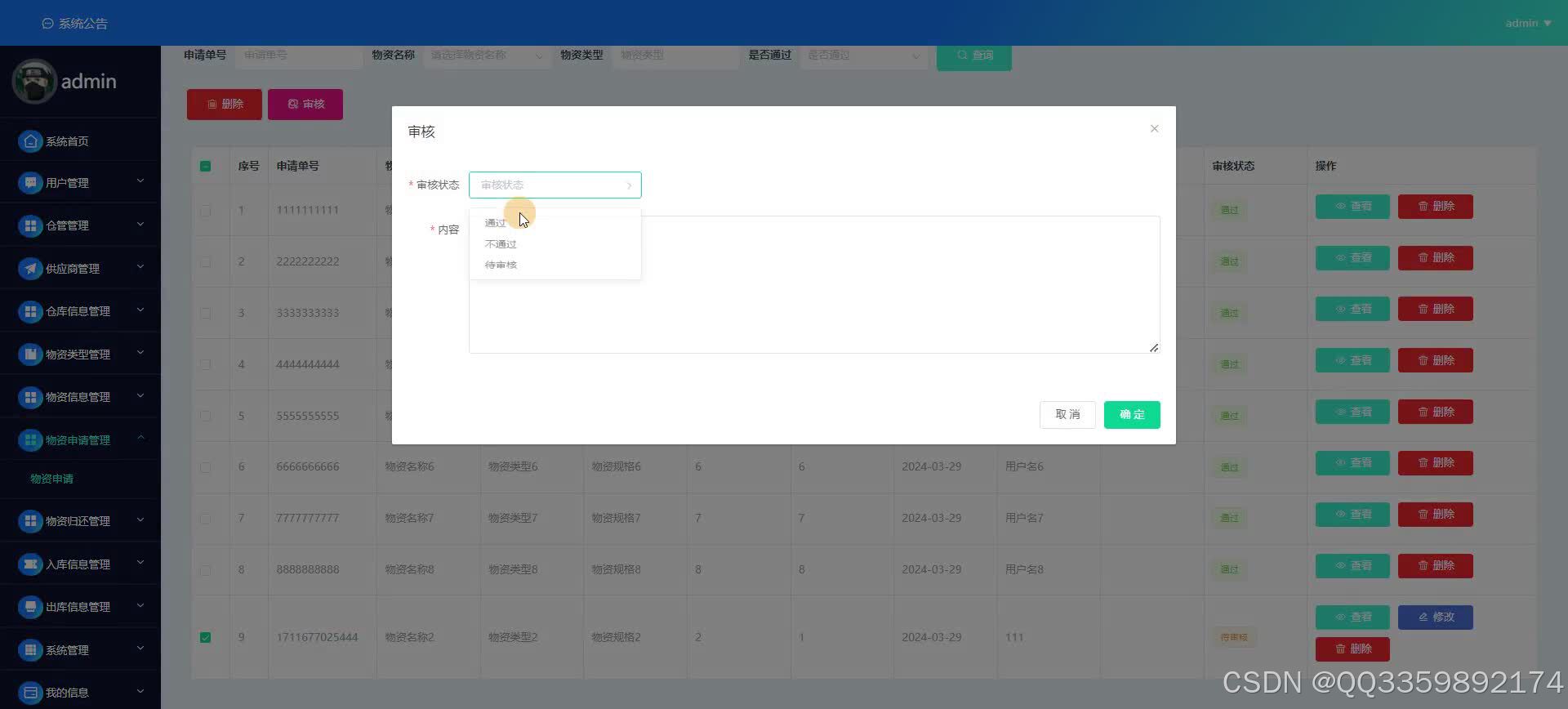The height and width of the screenshot is (709, 1568).
Task: Collapse the 物资申请管理 menu chevron
Action: [140, 439]
